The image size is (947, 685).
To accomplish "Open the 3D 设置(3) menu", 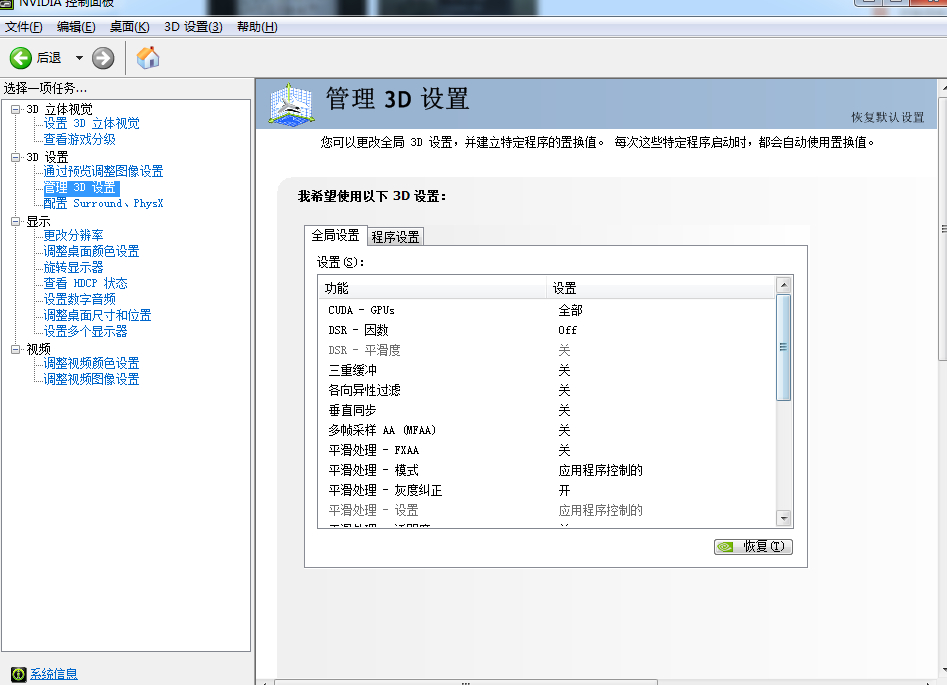I will tap(193, 27).
